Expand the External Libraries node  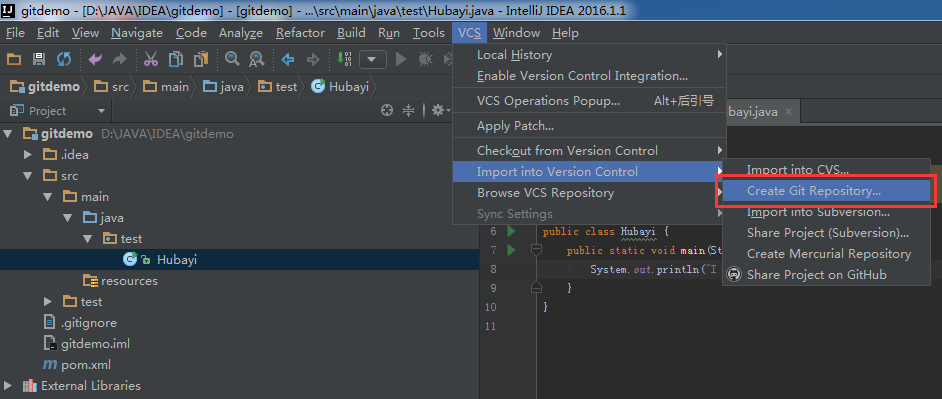pyautogui.click(x=7, y=386)
